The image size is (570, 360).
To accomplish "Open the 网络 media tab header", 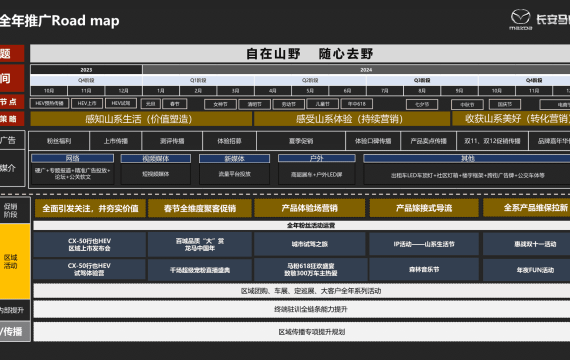I will coord(73,158).
